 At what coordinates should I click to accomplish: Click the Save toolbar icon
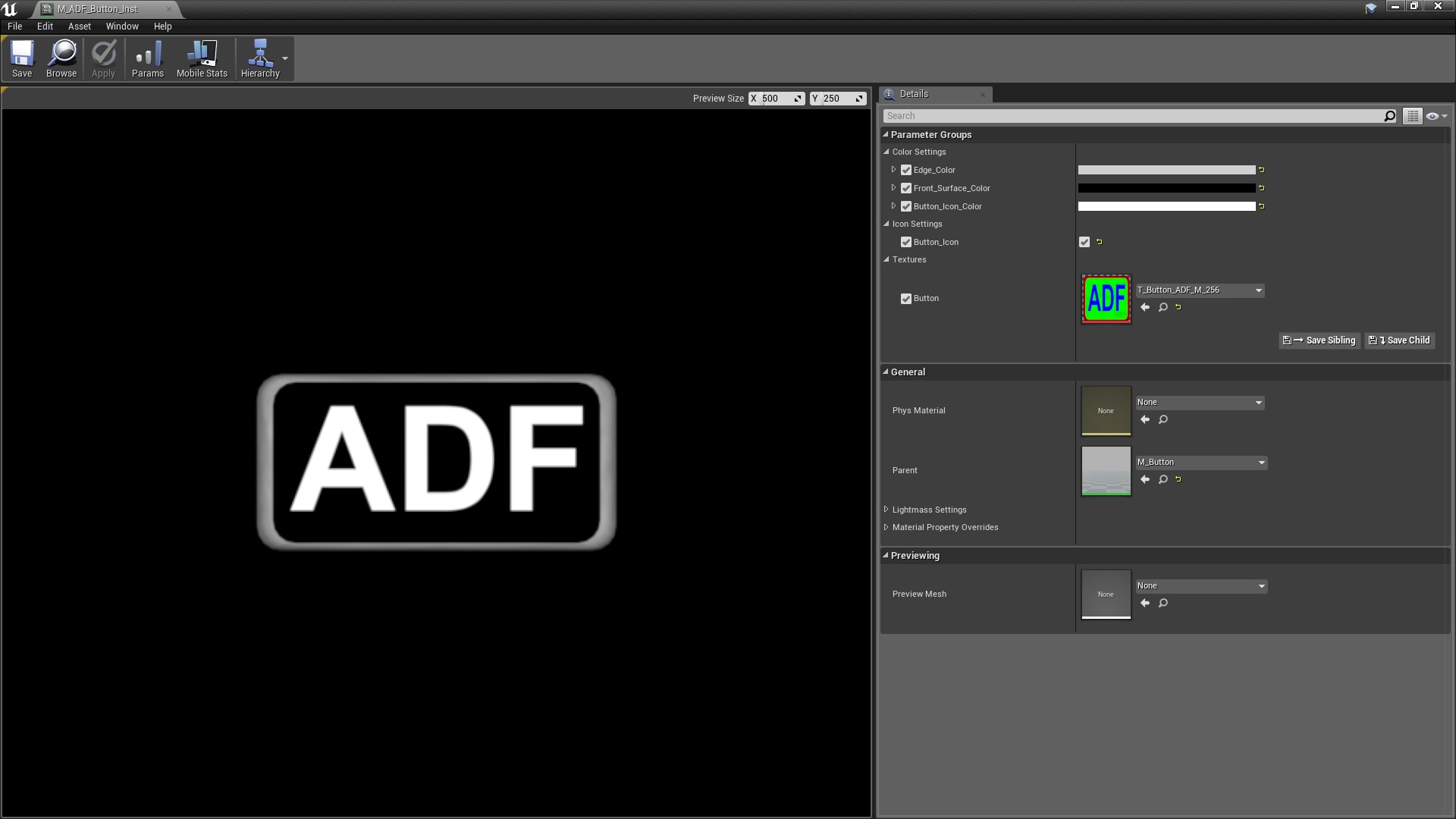pyautogui.click(x=22, y=58)
